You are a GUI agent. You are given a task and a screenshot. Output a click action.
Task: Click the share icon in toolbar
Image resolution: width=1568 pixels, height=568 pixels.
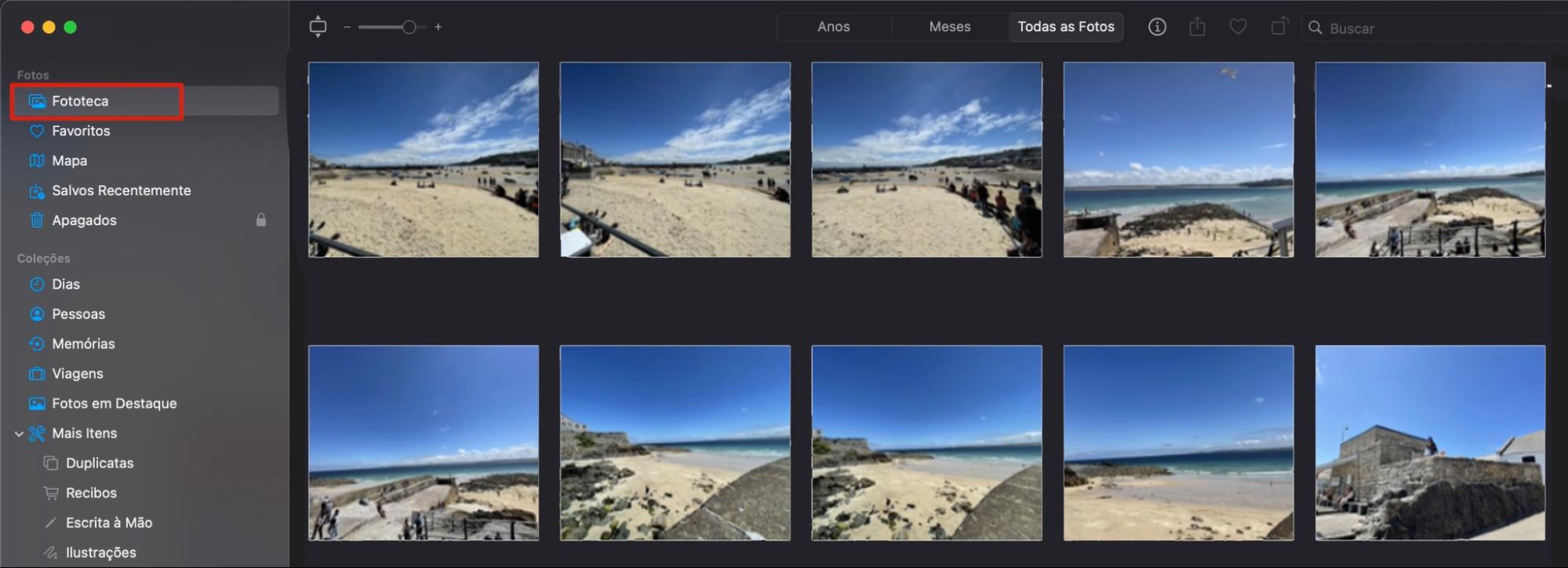1197,27
